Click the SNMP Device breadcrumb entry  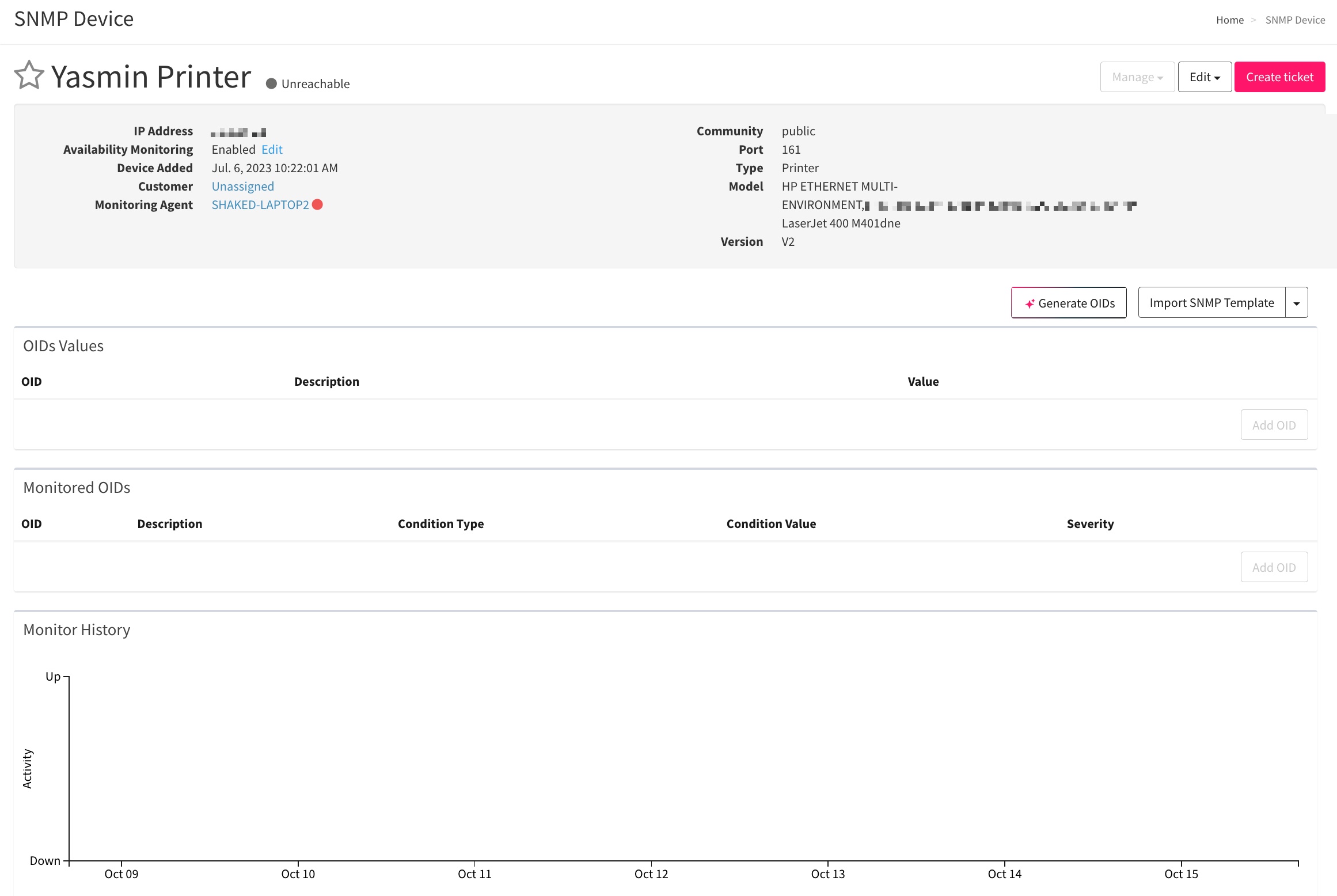click(x=1296, y=20)
